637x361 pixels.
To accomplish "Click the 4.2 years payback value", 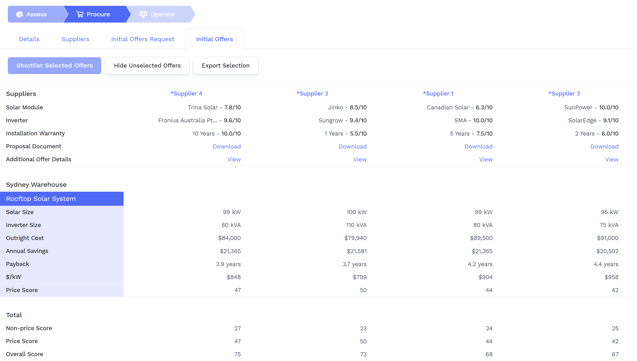I will click(480, 264).
